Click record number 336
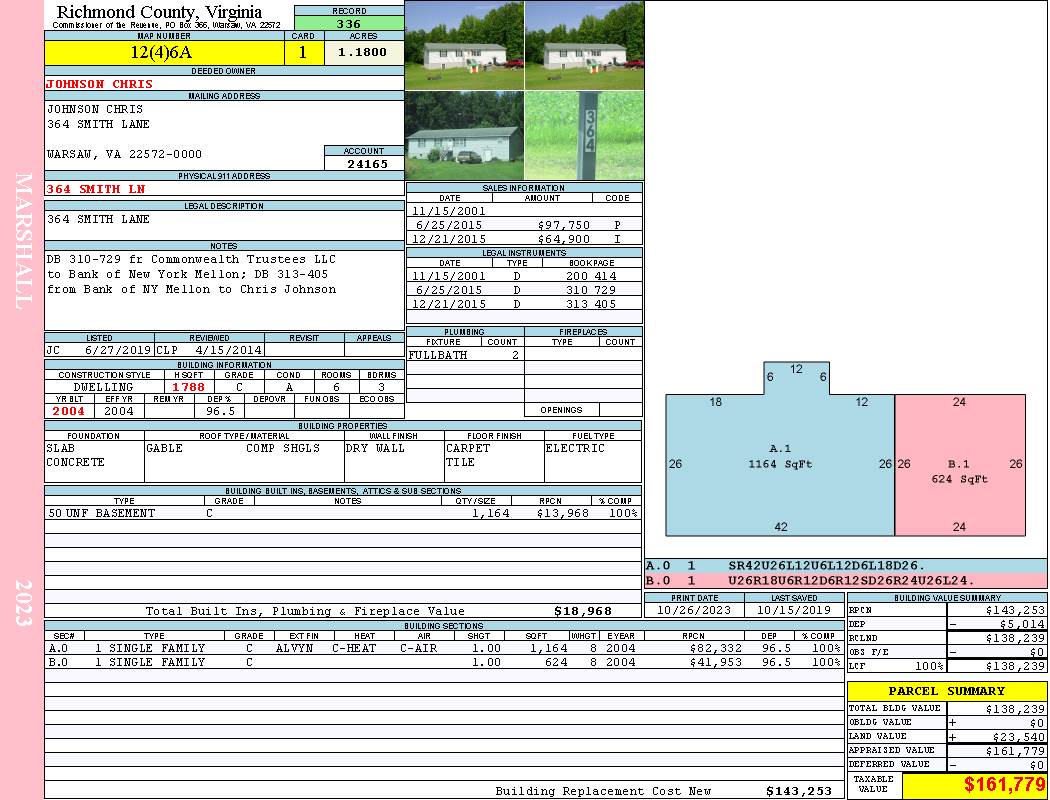The image size is (1050, 800). (349, 23)
